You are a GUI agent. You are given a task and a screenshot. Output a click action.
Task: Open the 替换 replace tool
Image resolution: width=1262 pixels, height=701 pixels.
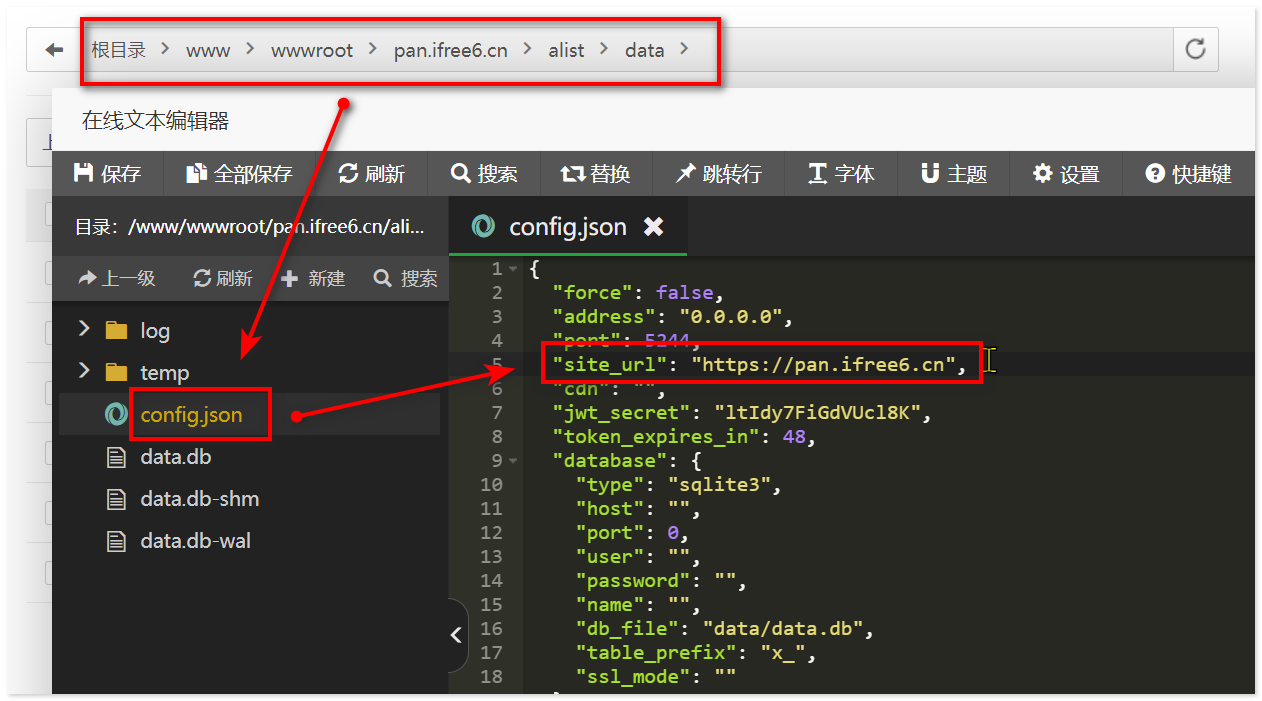coord(596,174)
